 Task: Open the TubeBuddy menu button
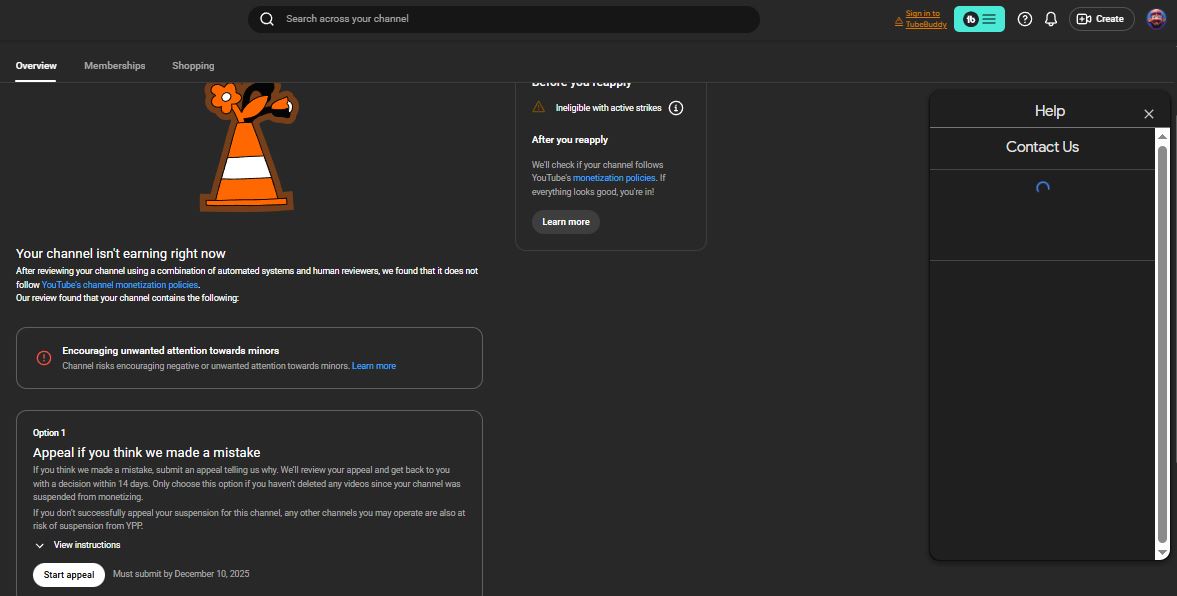pyautogui.click(x=979, y=19)
